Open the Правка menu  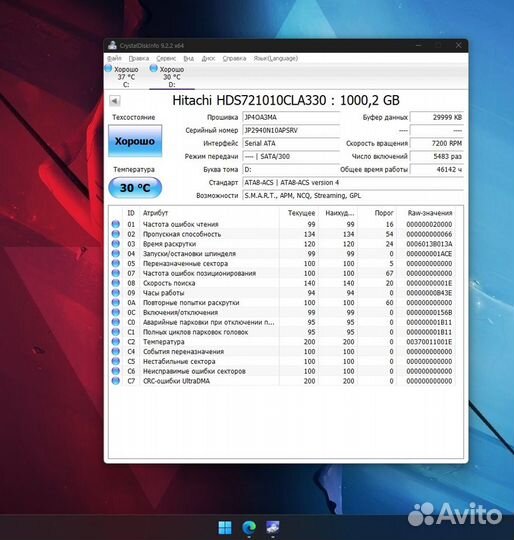click(139, 58)
